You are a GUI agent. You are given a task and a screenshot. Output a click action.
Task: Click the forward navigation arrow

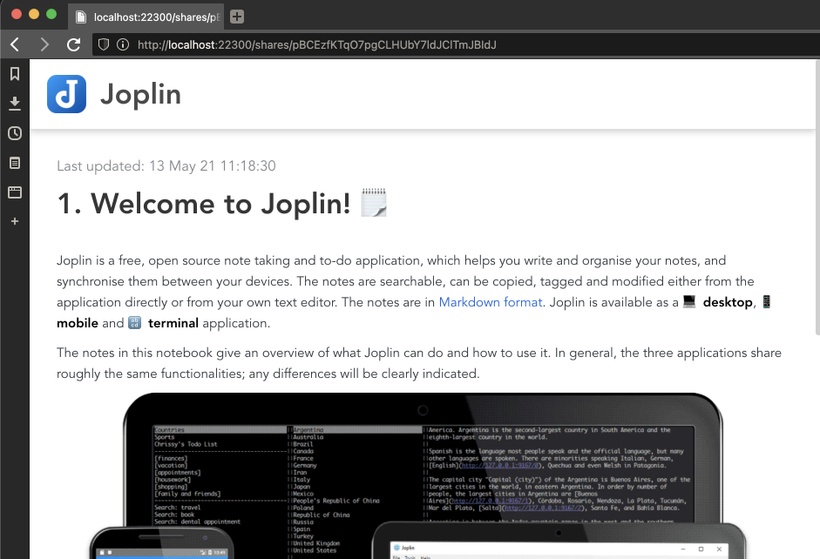coord(44,45)
